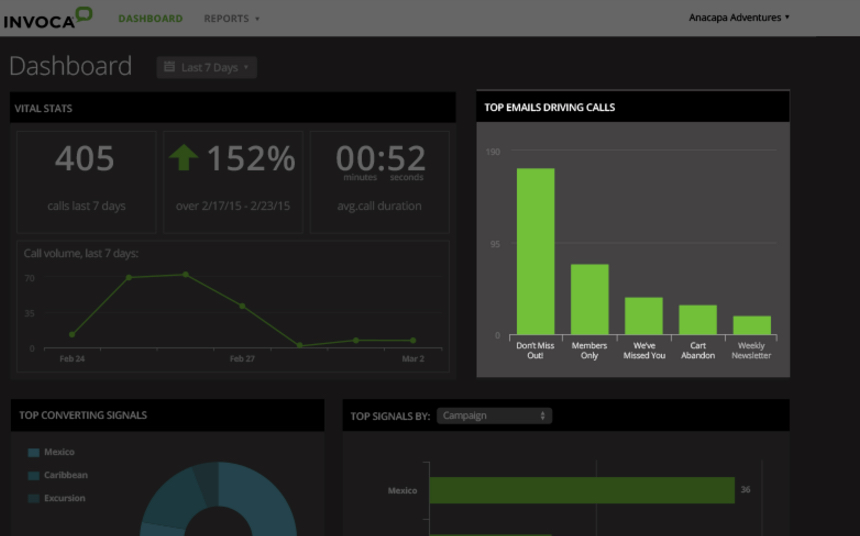860x536 pixels.
Task: Open the Last 7 Days date range picker
Action: pos(207,67)
